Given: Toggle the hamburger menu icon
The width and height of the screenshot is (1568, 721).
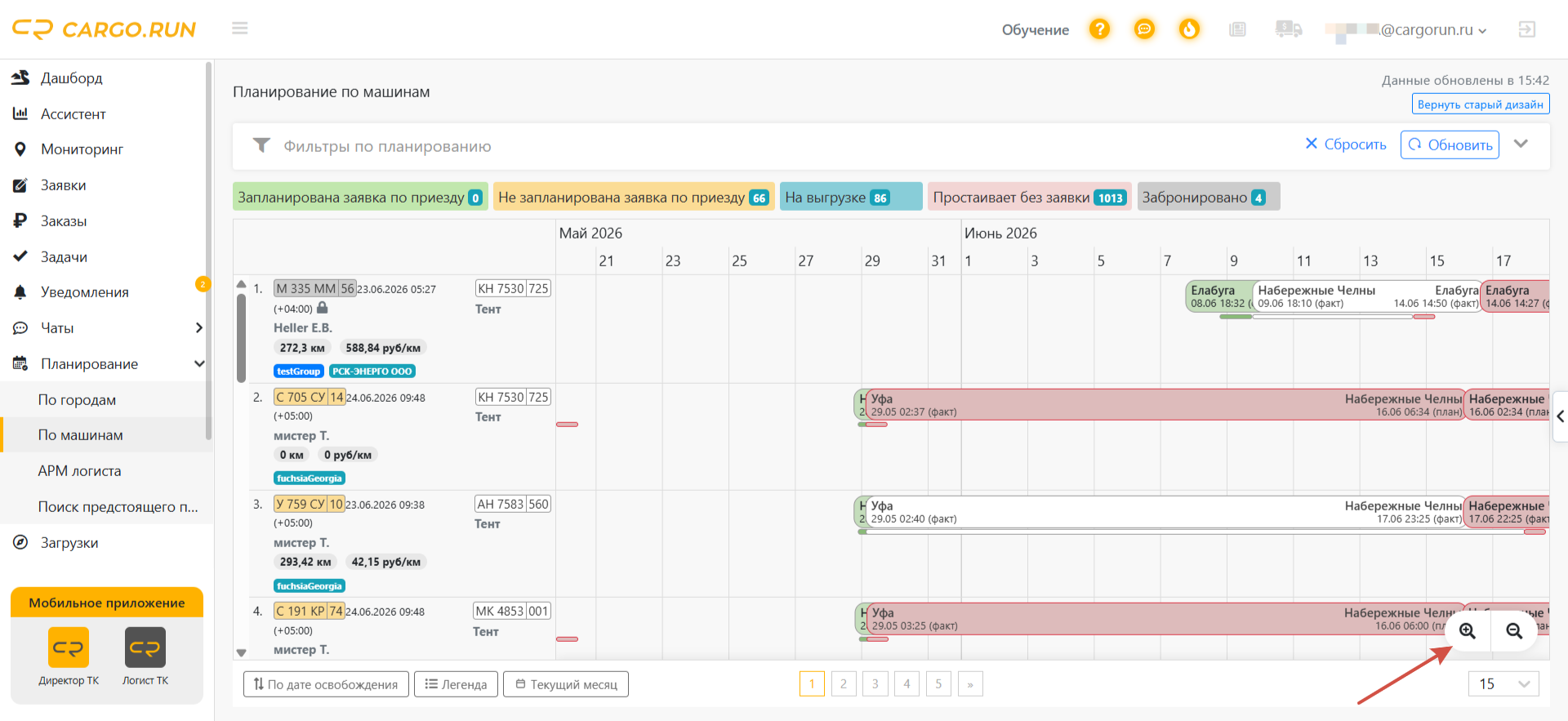Looking at the screenshot, I should [x=239, y=29].
